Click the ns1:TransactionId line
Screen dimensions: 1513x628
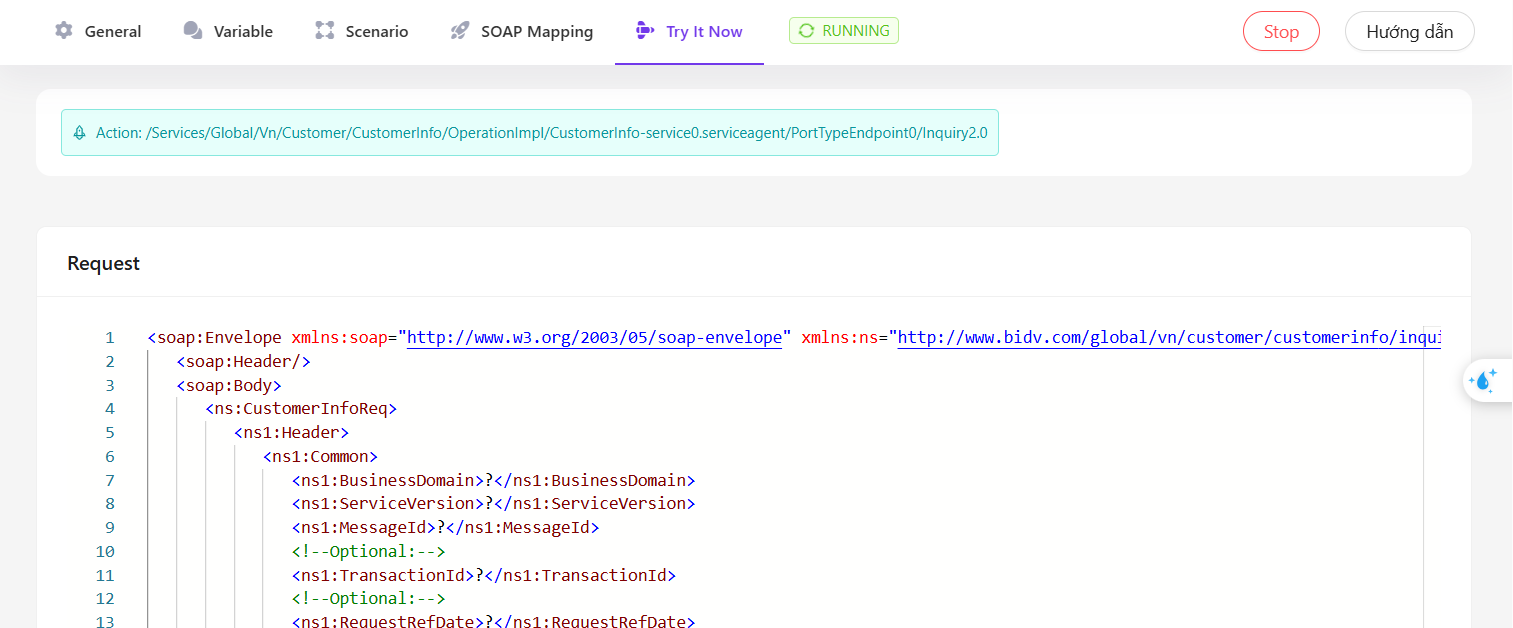(484, 576)
